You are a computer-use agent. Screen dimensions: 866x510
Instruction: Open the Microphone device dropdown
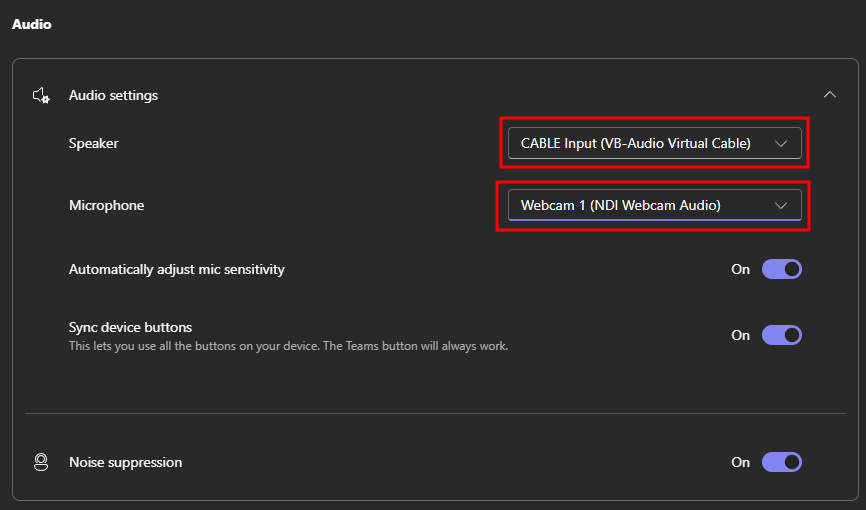tap(640, 205)
